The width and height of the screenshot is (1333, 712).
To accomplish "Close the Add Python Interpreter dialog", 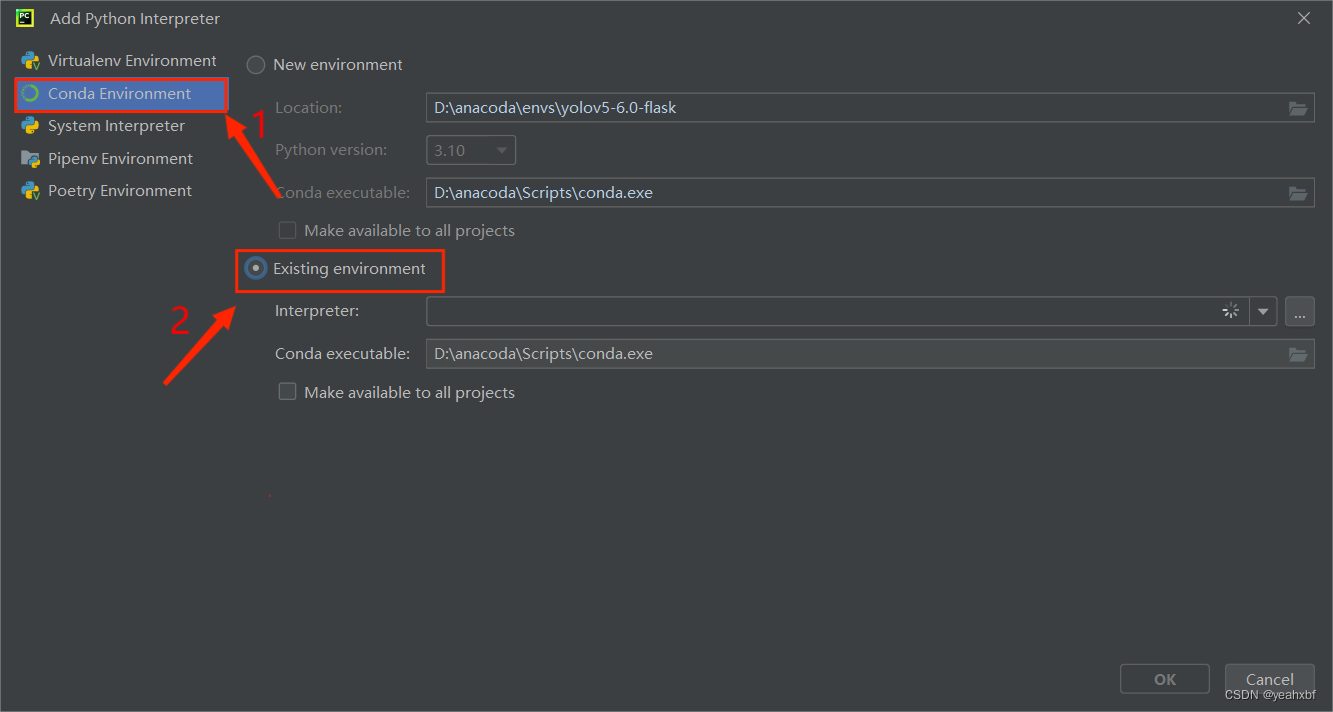I will click(x=1304, y=18).
